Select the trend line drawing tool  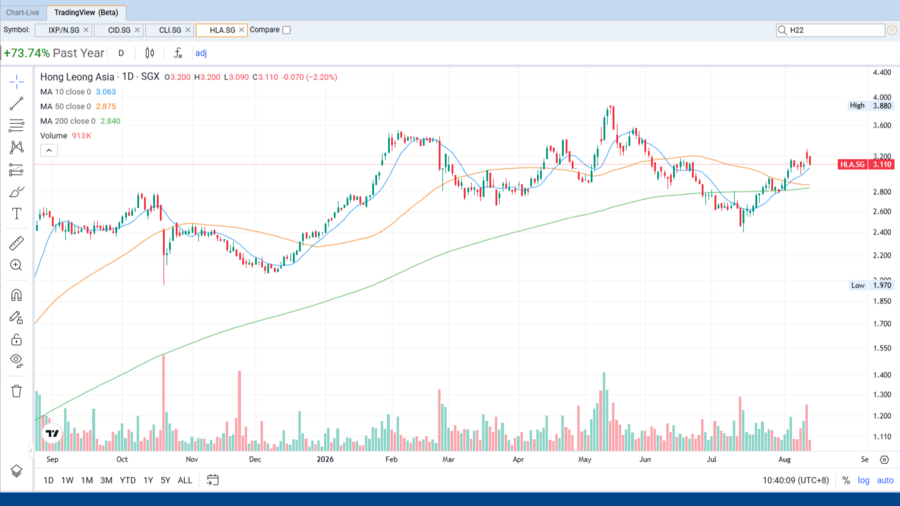pos(17,104)
